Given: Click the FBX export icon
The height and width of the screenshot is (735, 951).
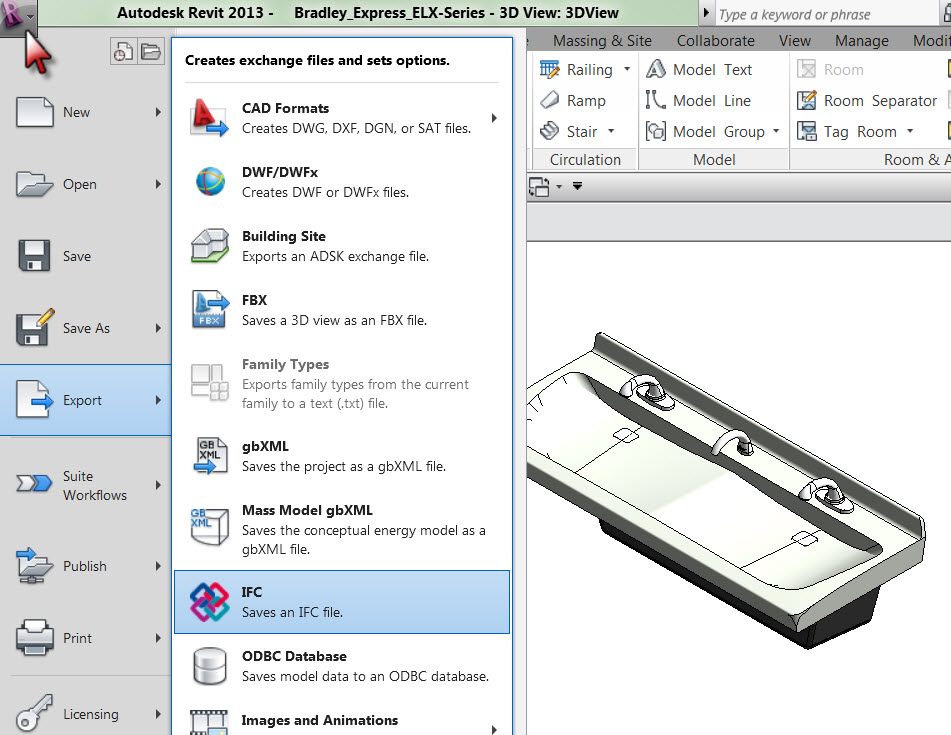Looking at the screenshot, I should click(x=210, y=309).
